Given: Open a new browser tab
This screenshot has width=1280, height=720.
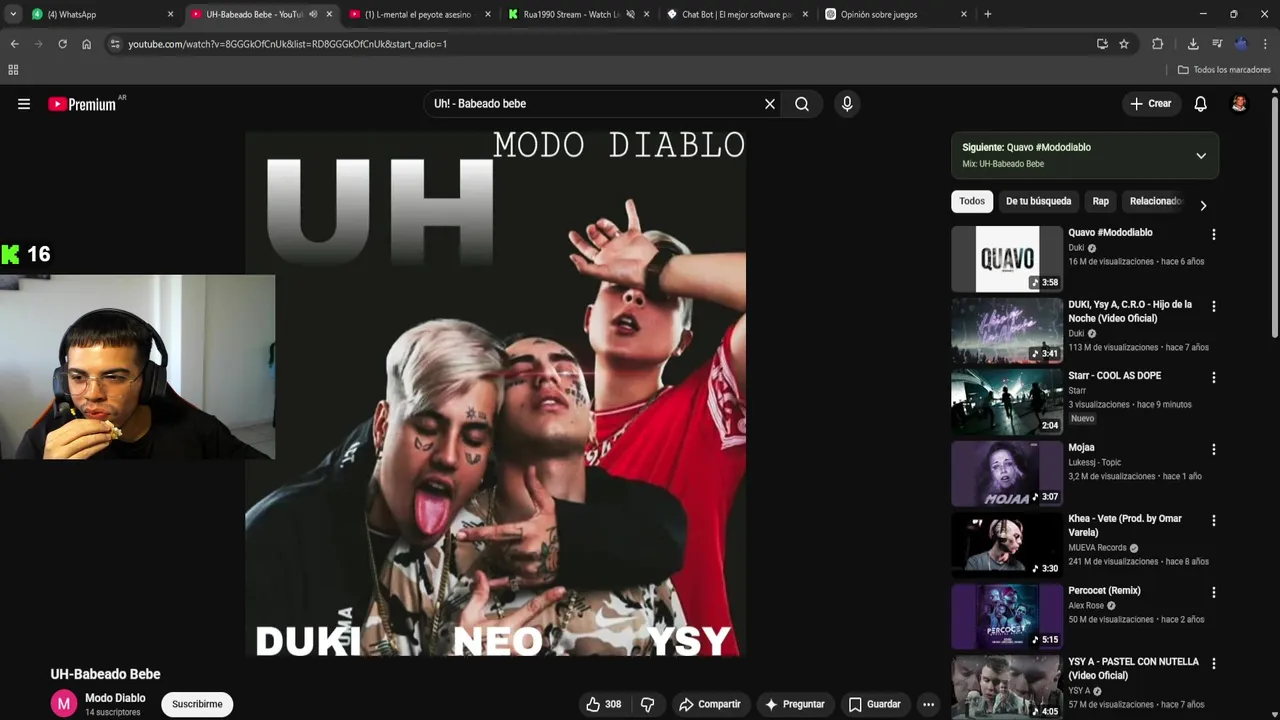Looking at the screenshot, I should (988, 14).
